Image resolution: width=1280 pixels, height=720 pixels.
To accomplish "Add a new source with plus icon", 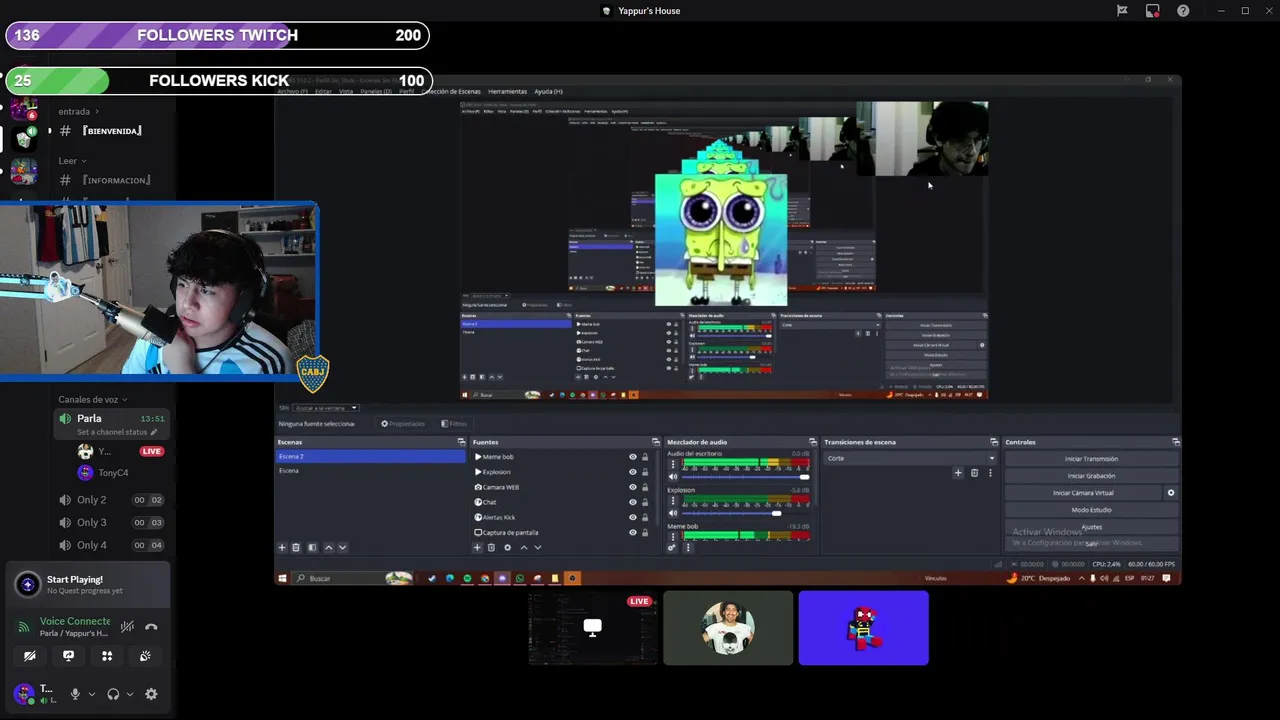I will (x=477, y=547).
